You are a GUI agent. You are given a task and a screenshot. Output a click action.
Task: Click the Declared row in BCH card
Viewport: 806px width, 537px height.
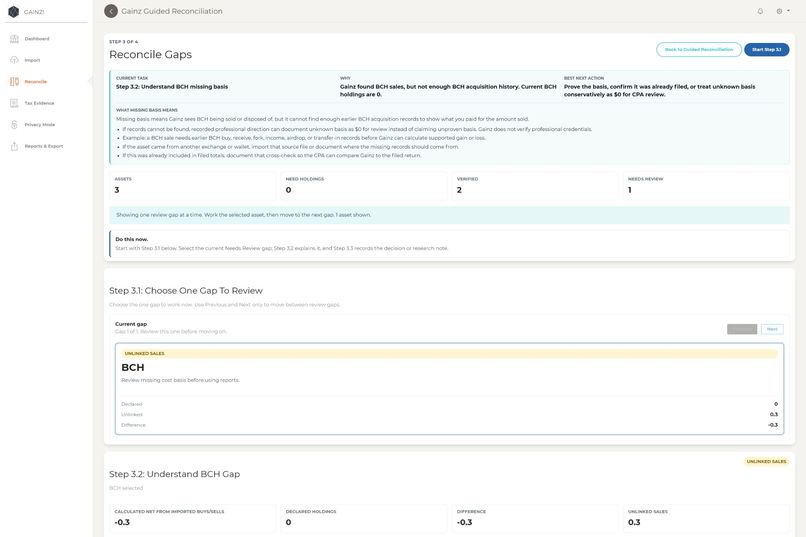[x=449, y=404]
